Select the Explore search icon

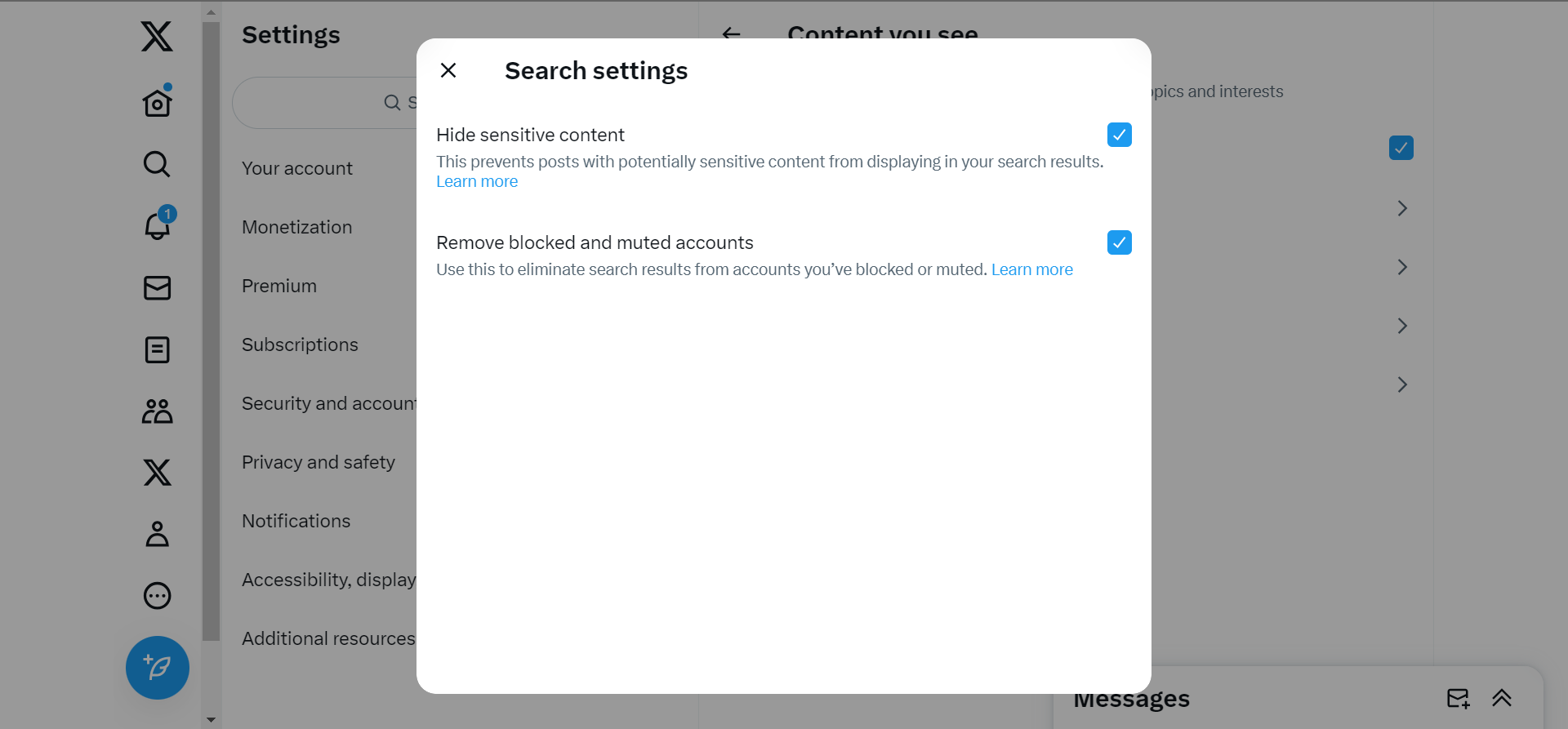[156, 164]
